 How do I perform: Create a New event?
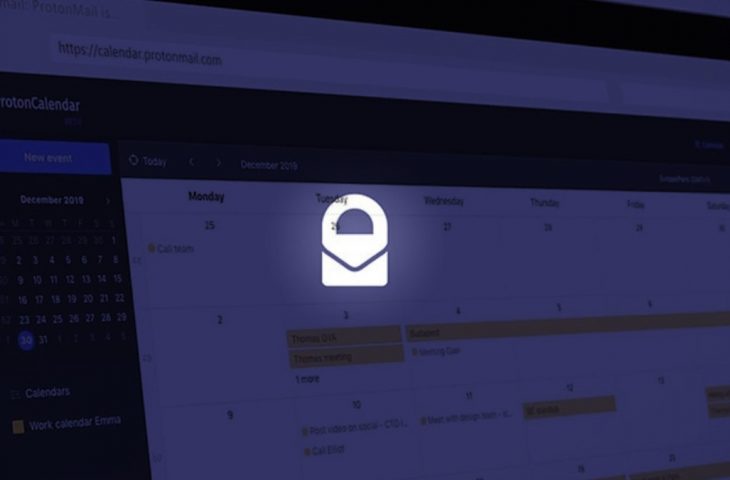[54, 157]
